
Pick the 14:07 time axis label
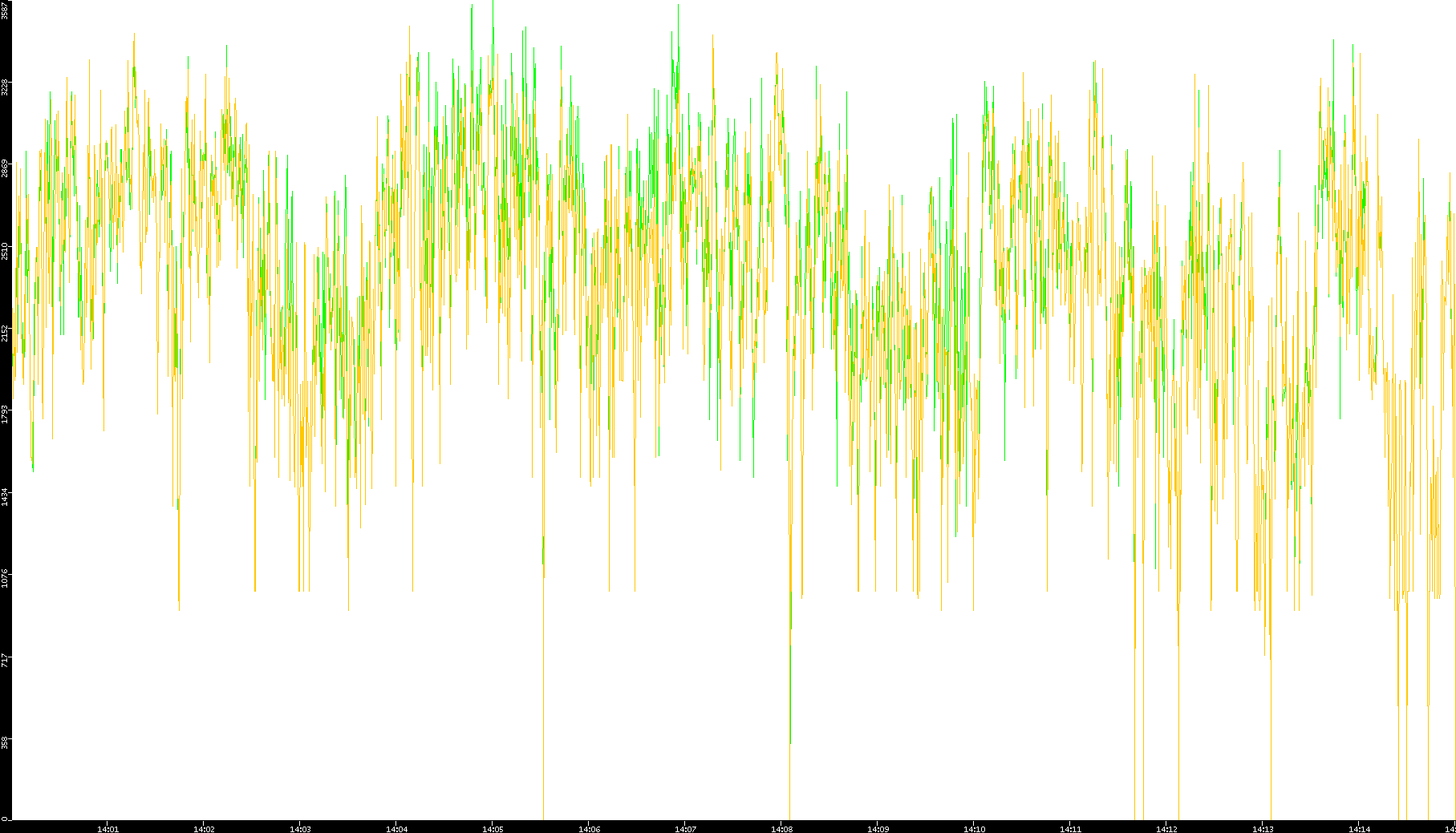coord(685,829)
